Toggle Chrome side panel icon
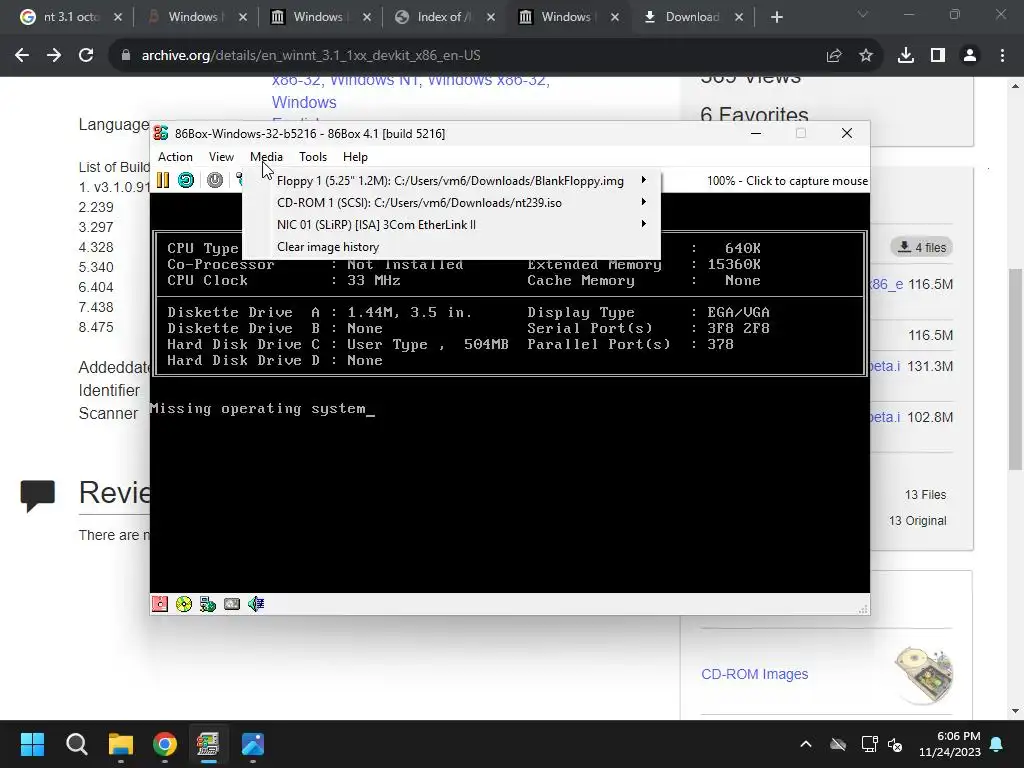 (x=938, y=56)
